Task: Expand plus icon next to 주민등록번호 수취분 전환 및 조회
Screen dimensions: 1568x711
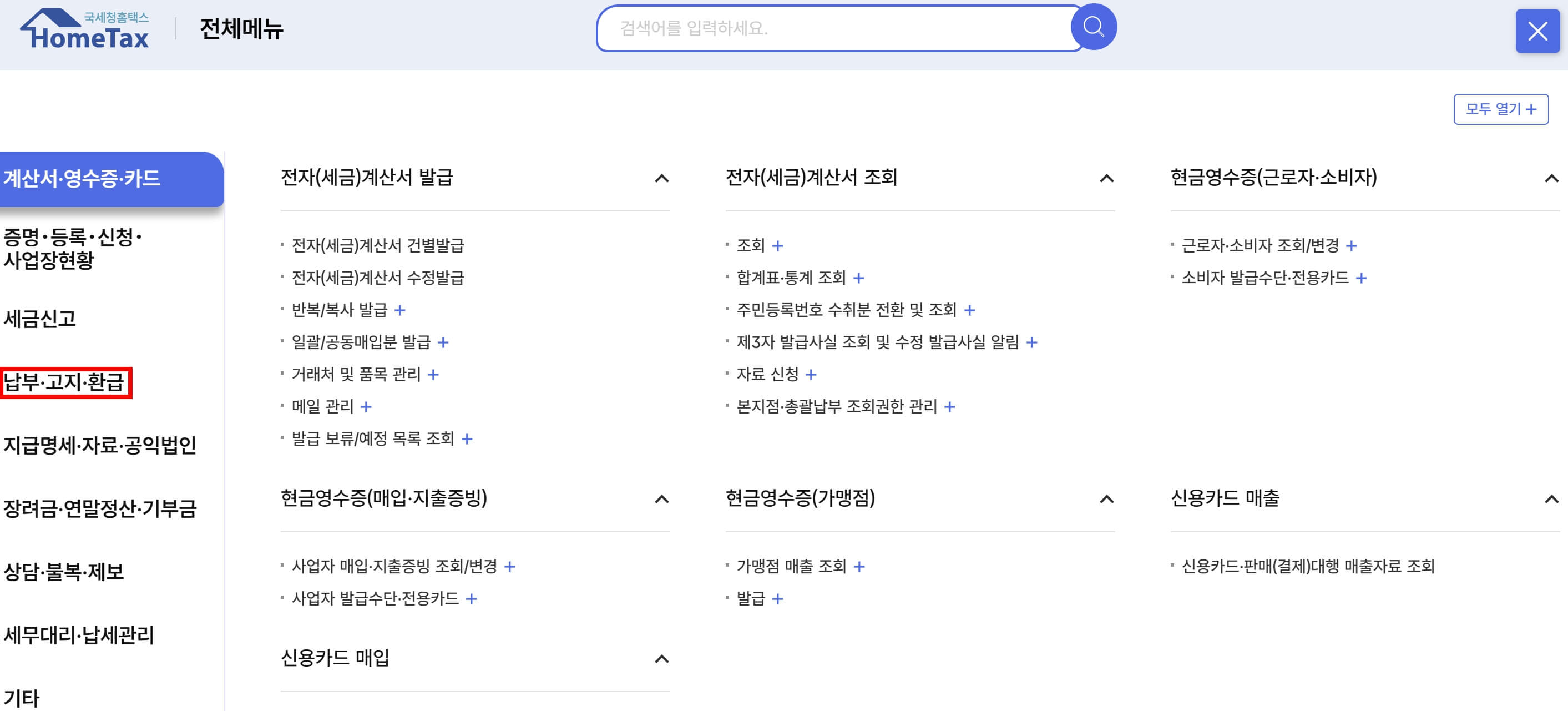Action: [x=970, y=310]
